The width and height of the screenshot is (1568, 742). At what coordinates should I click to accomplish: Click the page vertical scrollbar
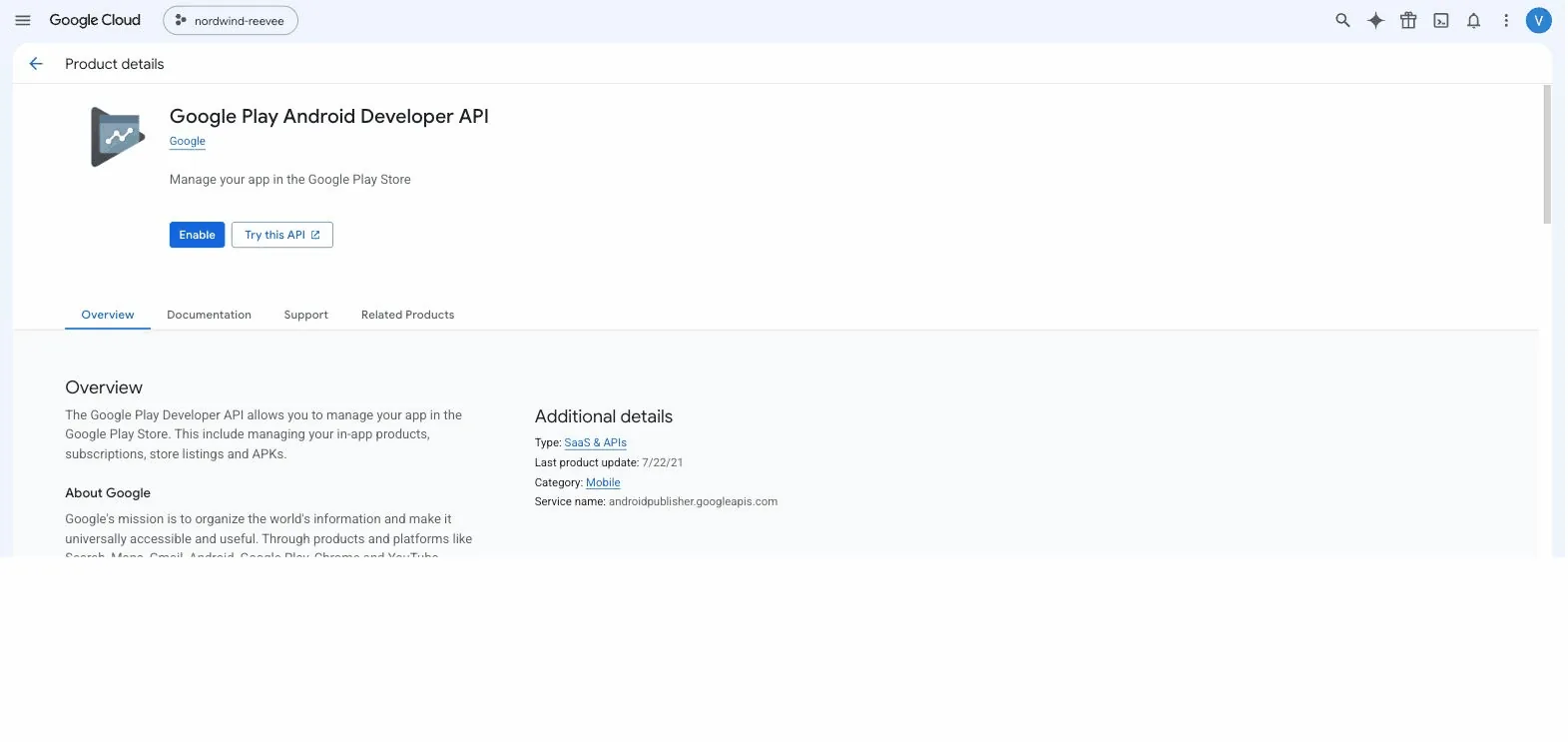click(1547, 155)
